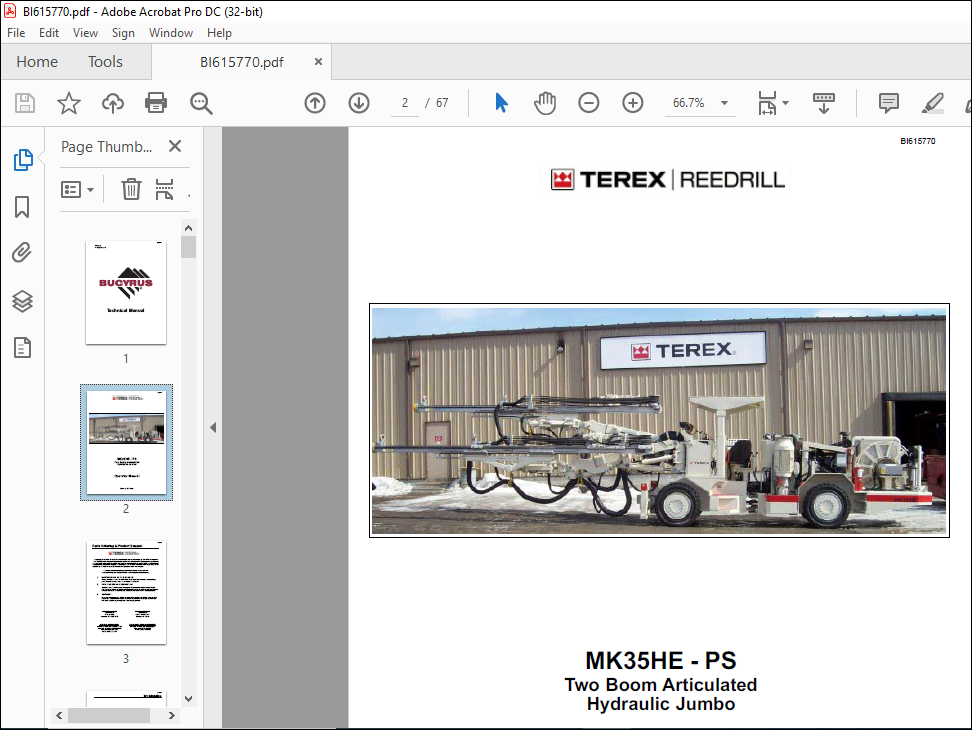The width and height of the screenshot is (972, 730).
Task: Open thumbnail options dropdown menu
Action: [77, 189]
